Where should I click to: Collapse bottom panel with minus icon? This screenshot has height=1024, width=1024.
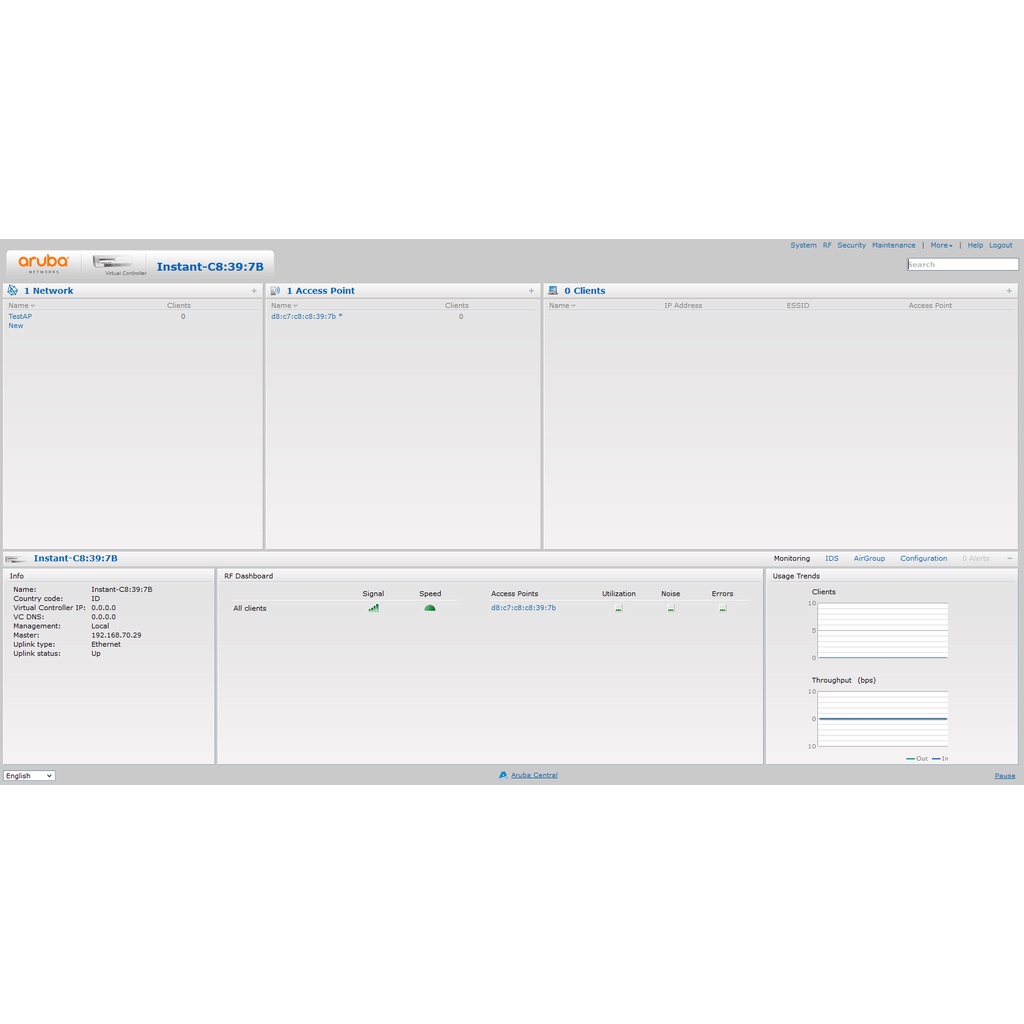point(1010,558)
